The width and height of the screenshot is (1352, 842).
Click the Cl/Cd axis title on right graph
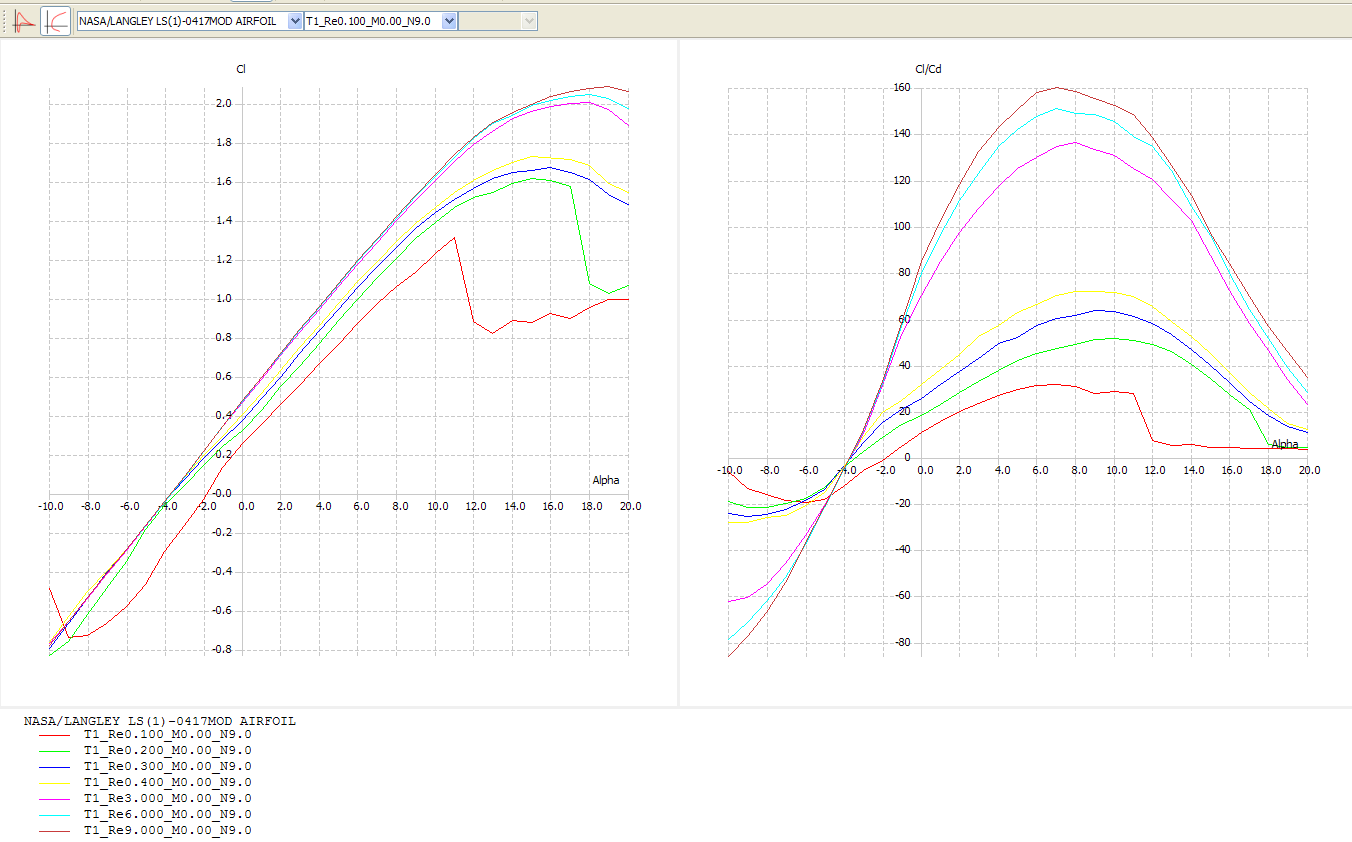(928, 69)
